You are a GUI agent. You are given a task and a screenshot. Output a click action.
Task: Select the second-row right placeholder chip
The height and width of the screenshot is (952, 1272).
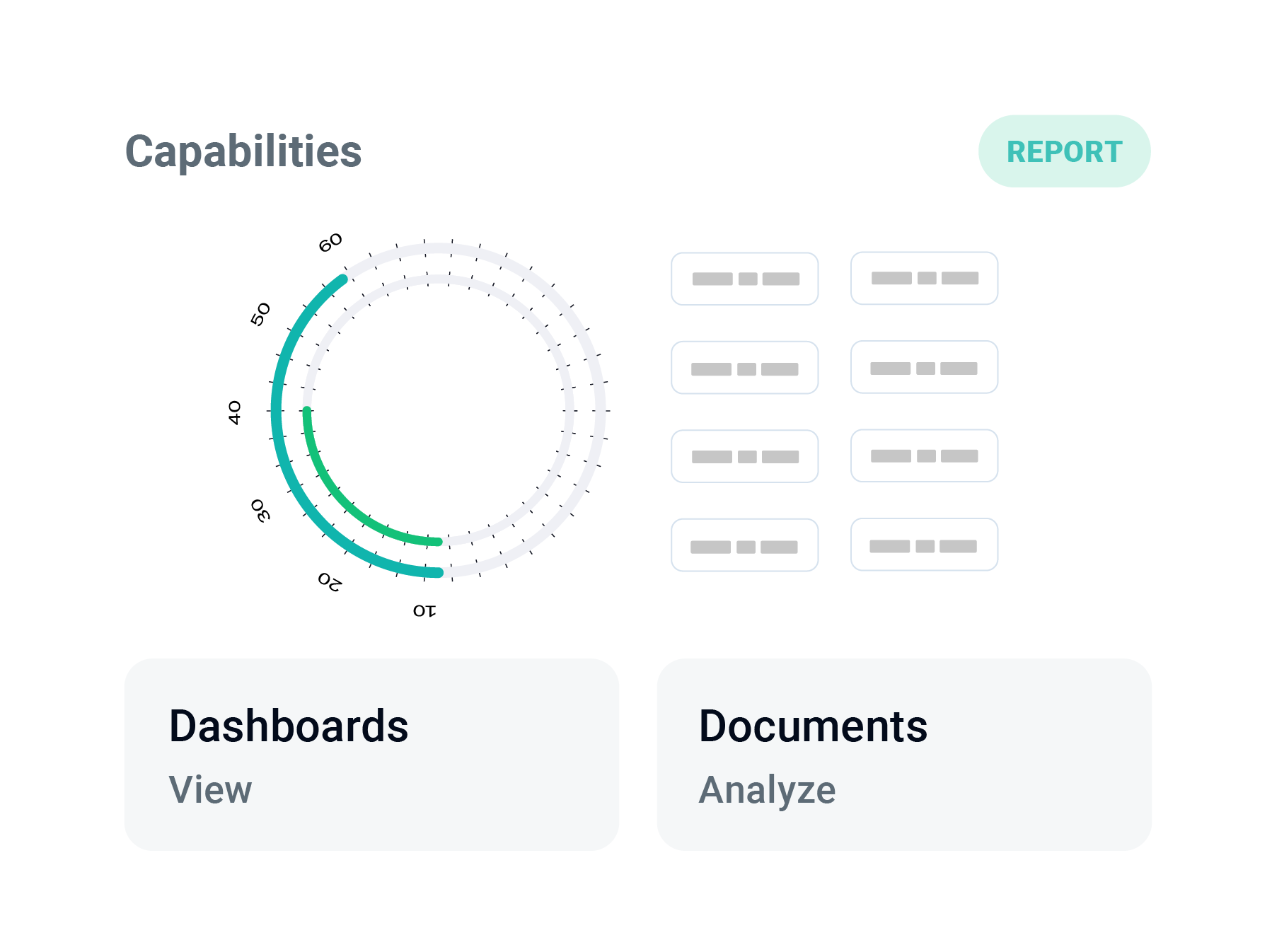point(924,367)
